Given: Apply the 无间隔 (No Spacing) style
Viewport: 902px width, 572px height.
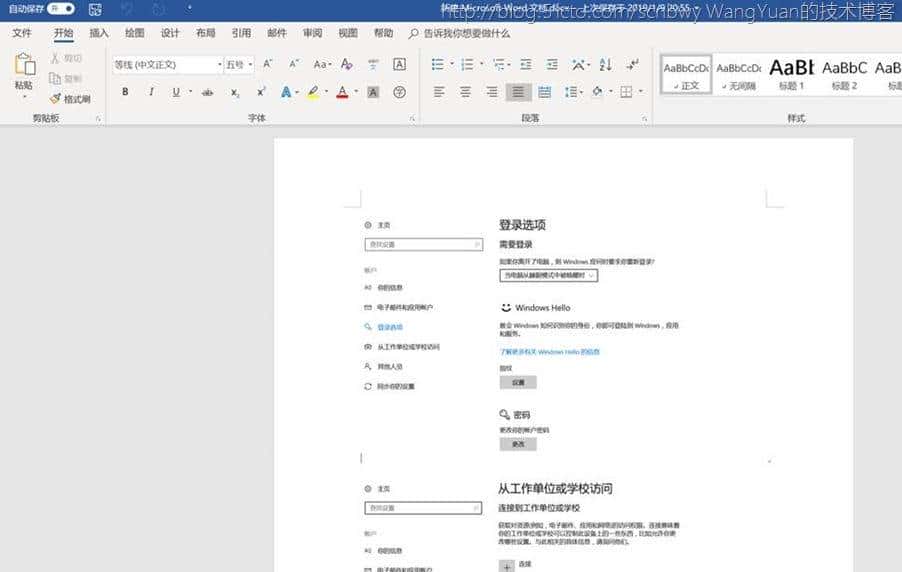Looking at the screenshot, I should point(739,75).
